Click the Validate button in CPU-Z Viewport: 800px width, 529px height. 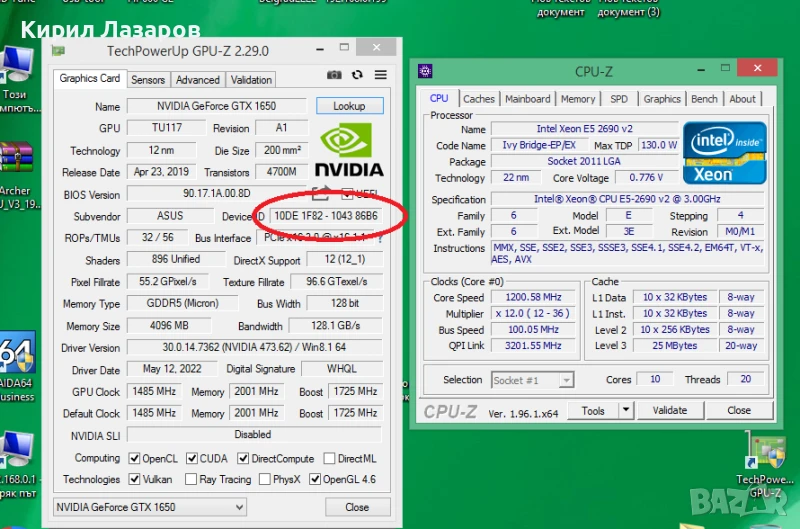(669, 410)
